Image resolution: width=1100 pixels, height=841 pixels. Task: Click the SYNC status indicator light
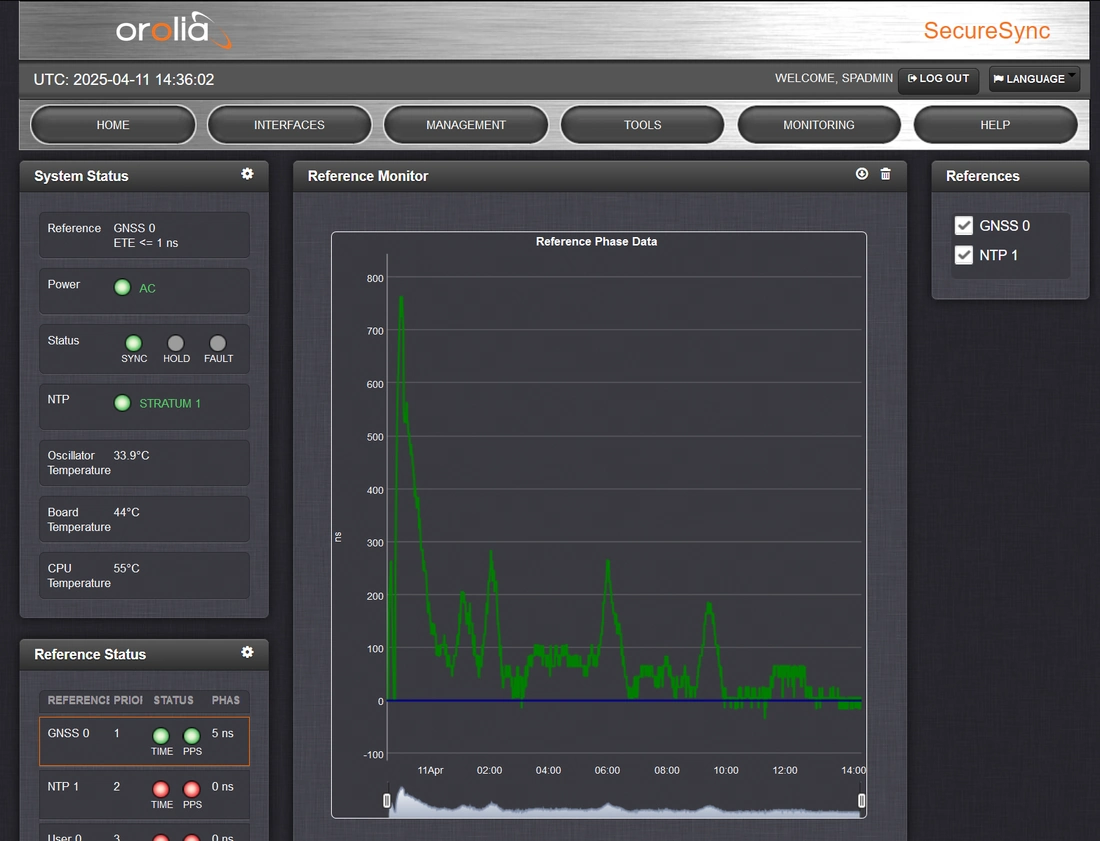pyautogui.click(x=133, y=344)
